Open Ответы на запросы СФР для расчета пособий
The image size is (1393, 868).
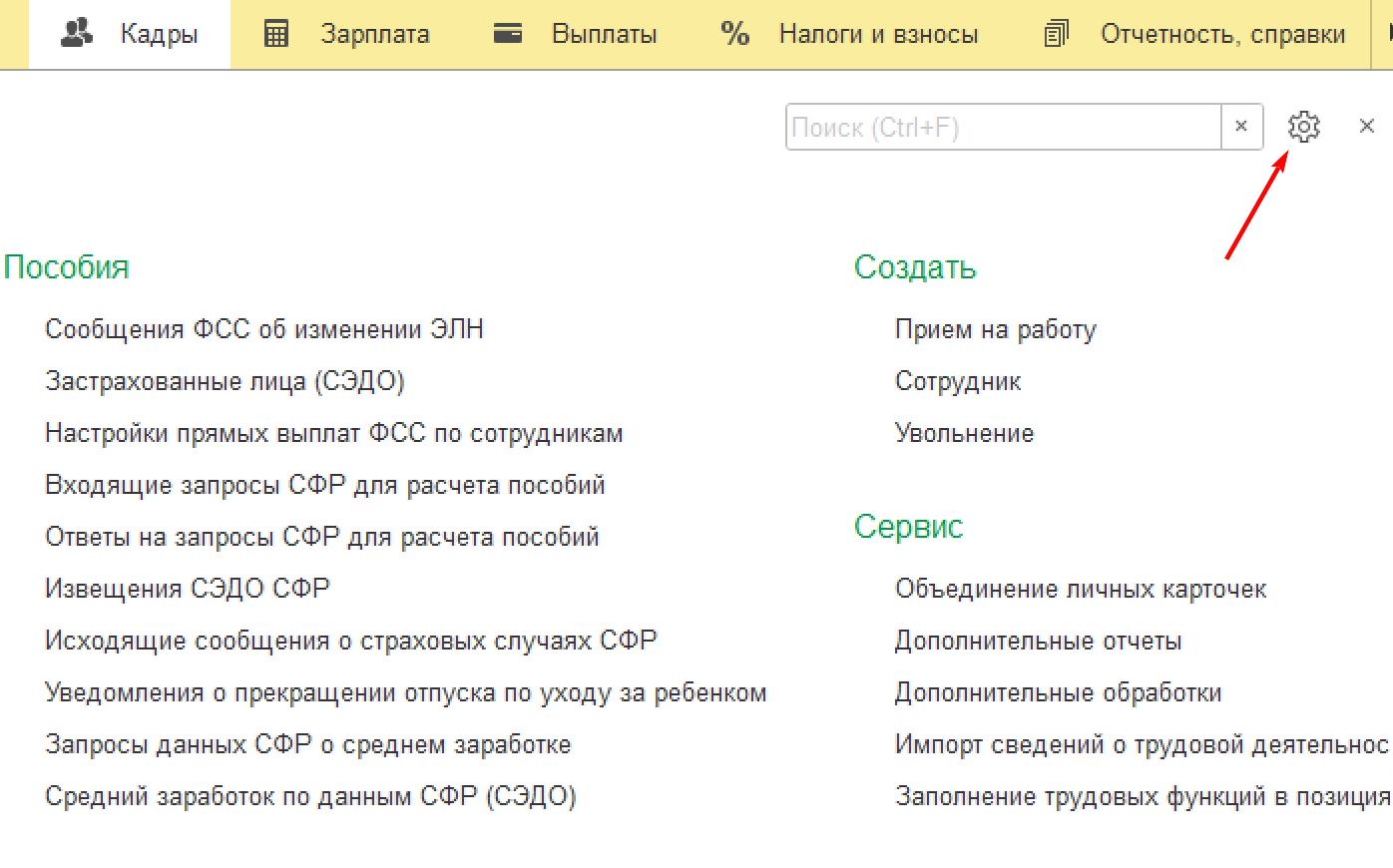[322, 537]
